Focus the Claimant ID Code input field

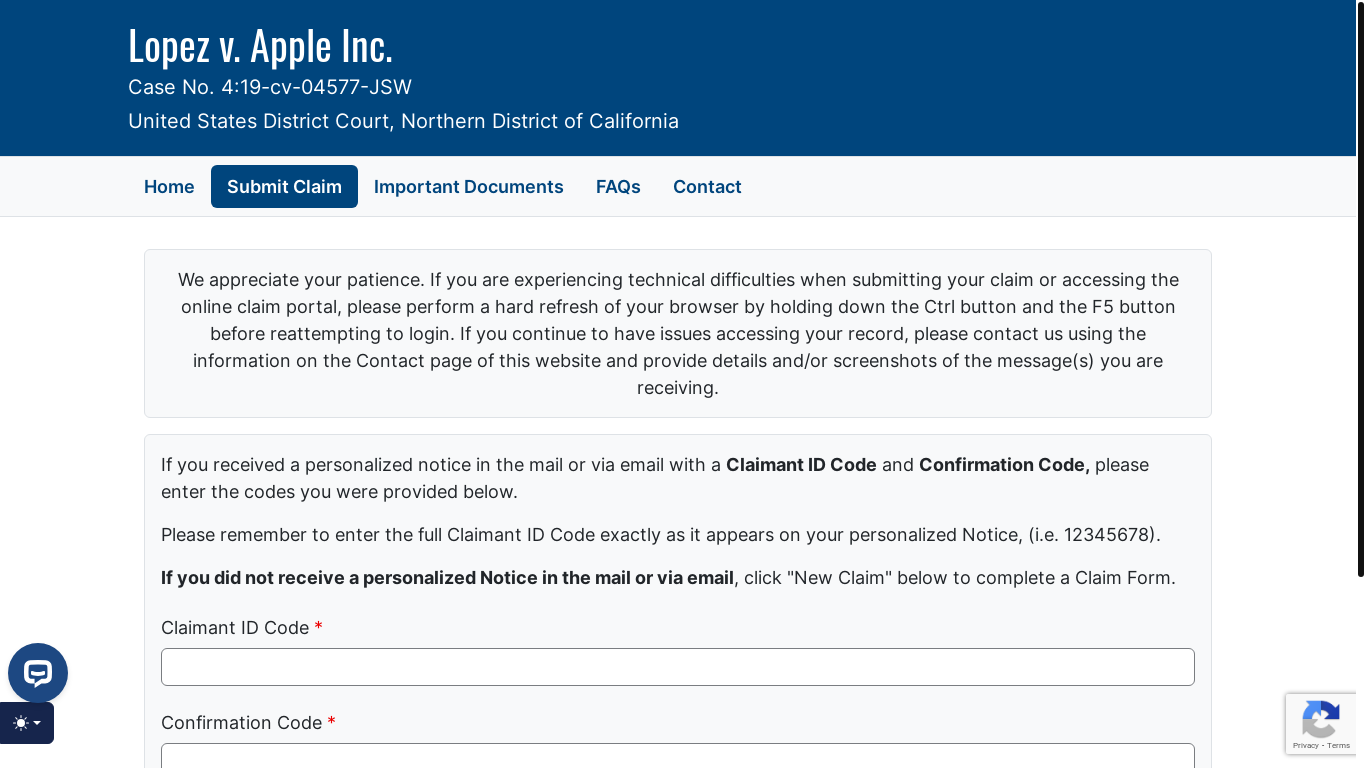(x=678, y=667)
